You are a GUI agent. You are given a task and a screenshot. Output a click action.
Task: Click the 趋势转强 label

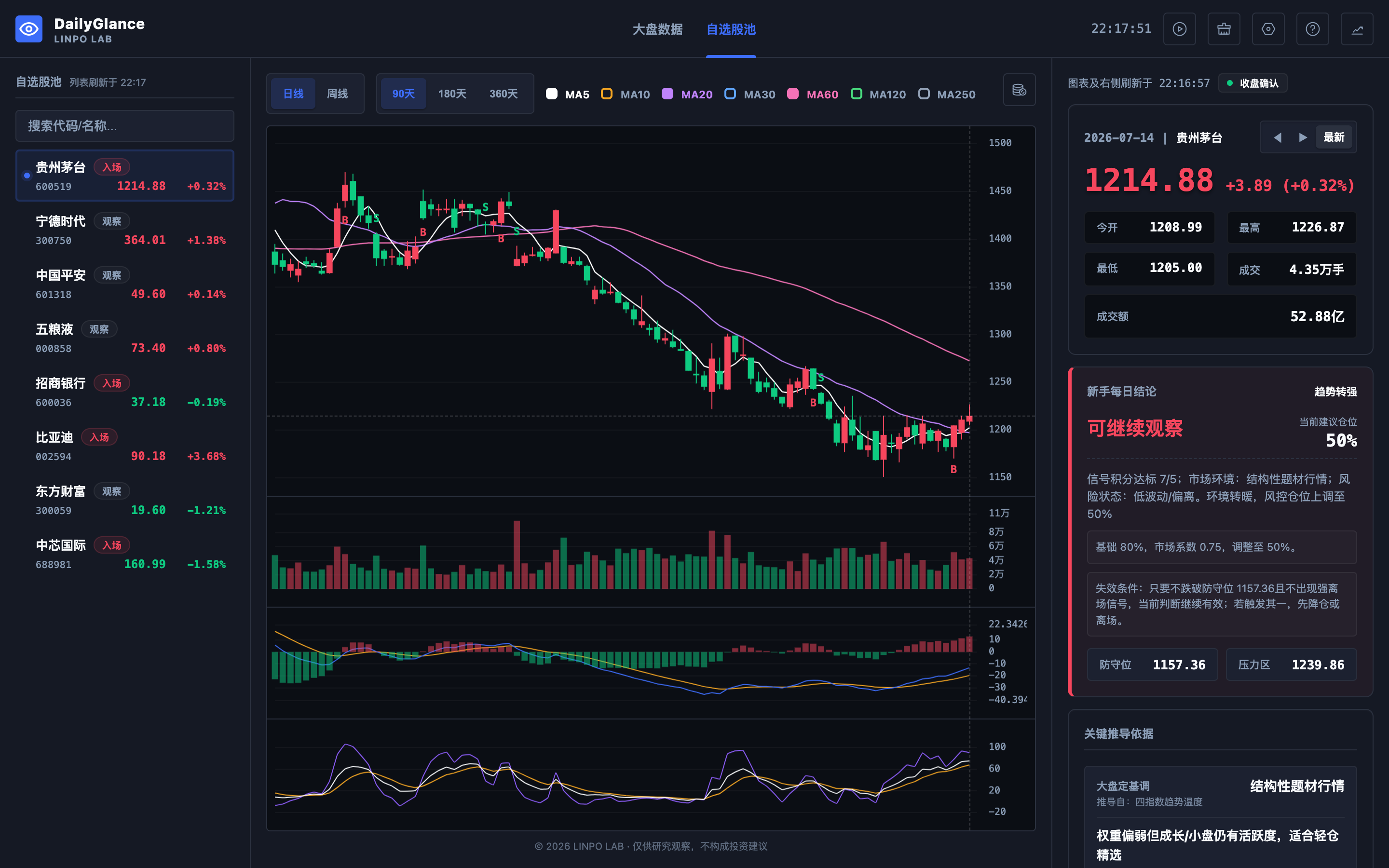click(1335, 392)
